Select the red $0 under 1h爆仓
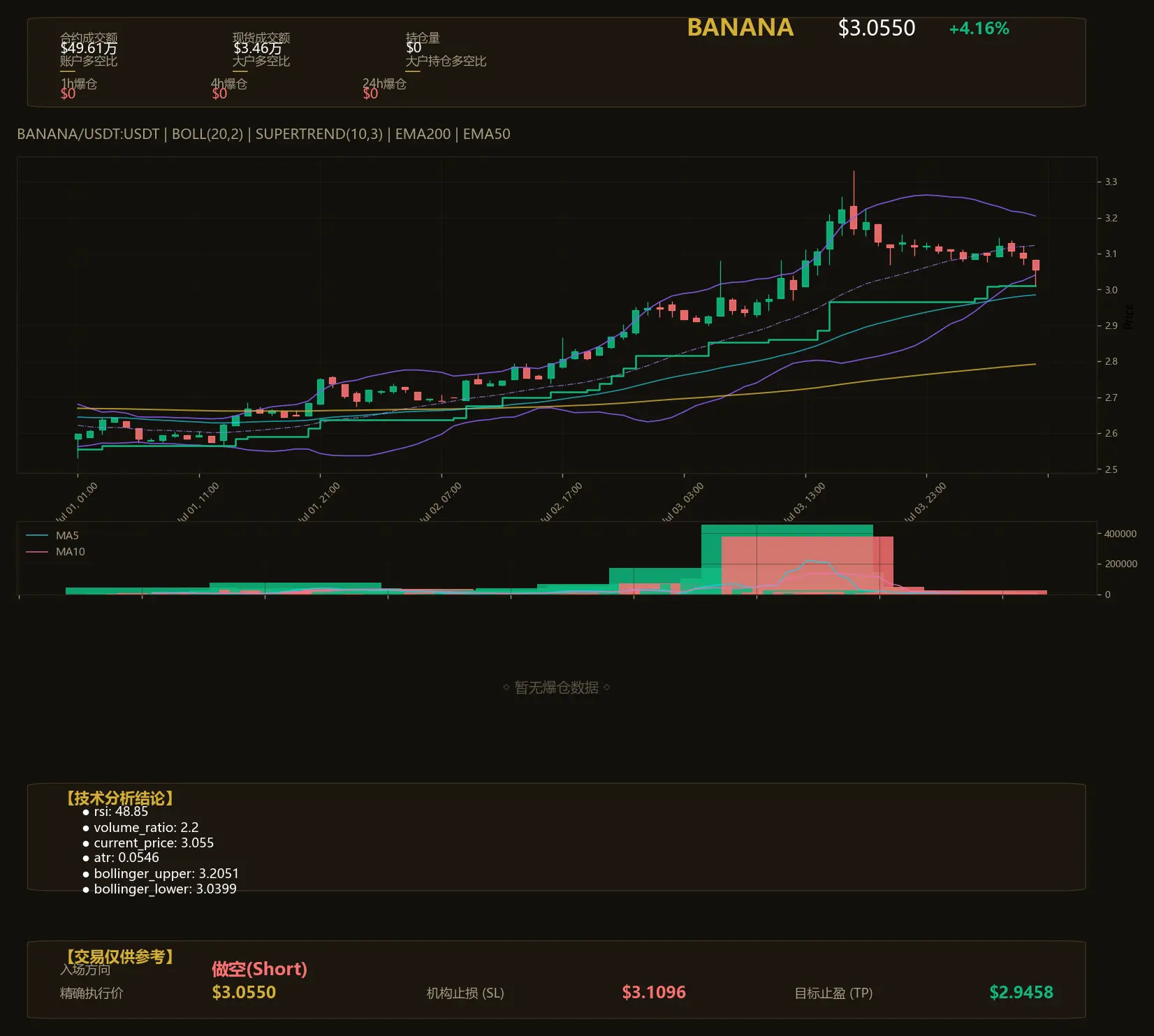This screenshot has width=1154, height=1036. coord(68,94)
